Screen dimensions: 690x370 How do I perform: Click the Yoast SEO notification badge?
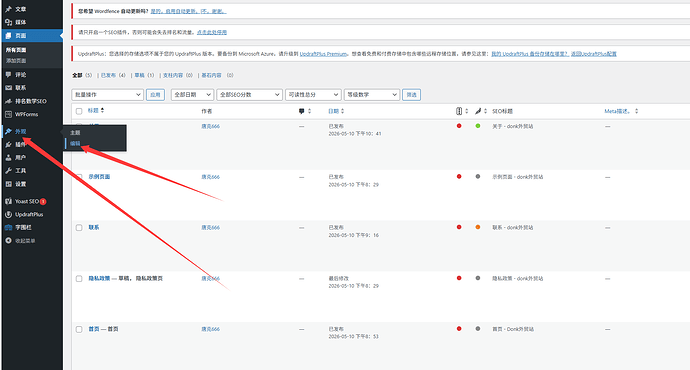[x=43, y=201]
